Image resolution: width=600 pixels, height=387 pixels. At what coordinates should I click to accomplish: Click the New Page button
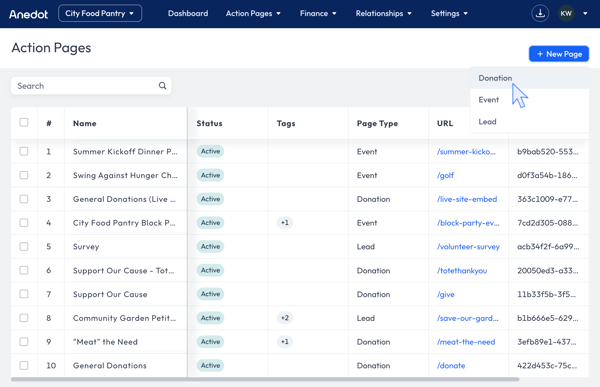pos(559,54)
